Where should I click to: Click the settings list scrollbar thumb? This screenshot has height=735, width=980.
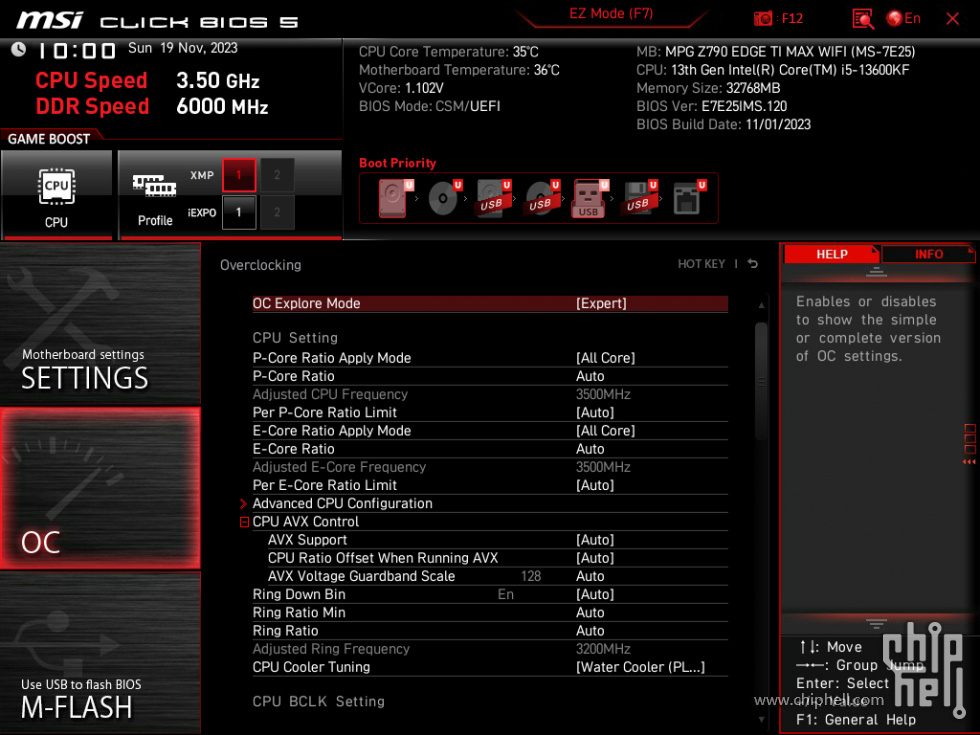click(x=761, y=381)
